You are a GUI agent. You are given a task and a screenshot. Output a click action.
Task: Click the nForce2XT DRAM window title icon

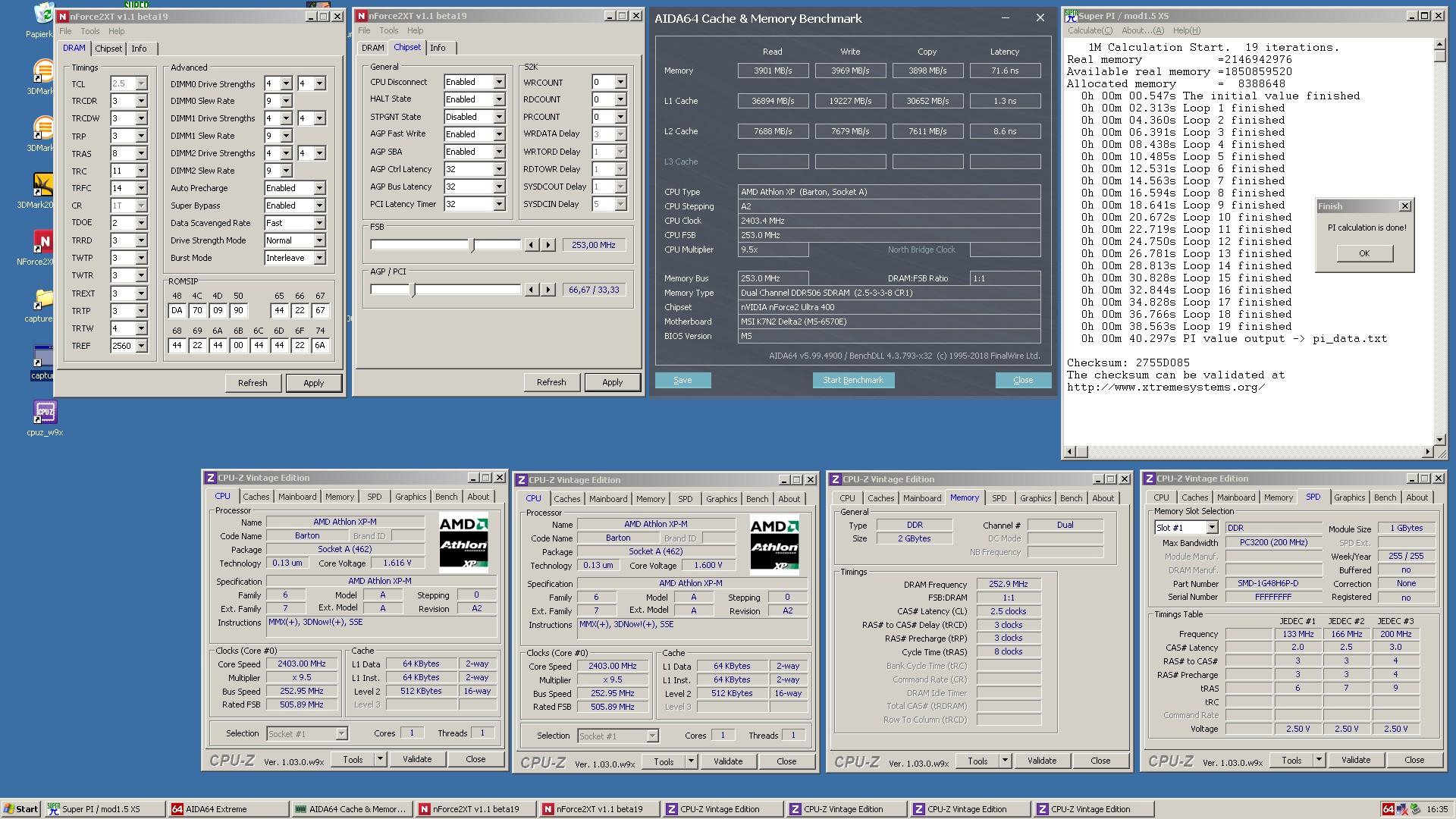coord(63,16)
